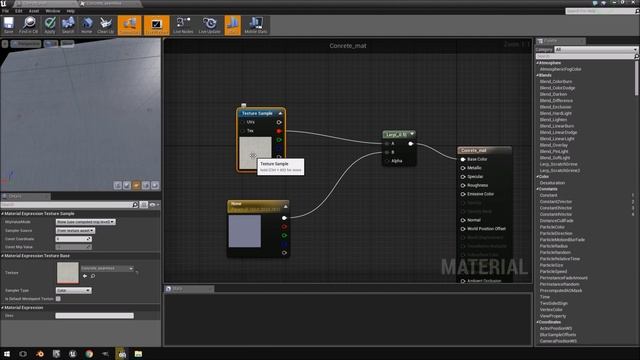Open Chrome from the taskbar
The height and width of the screenshot is (360, 640).
(x=89, y=354)
